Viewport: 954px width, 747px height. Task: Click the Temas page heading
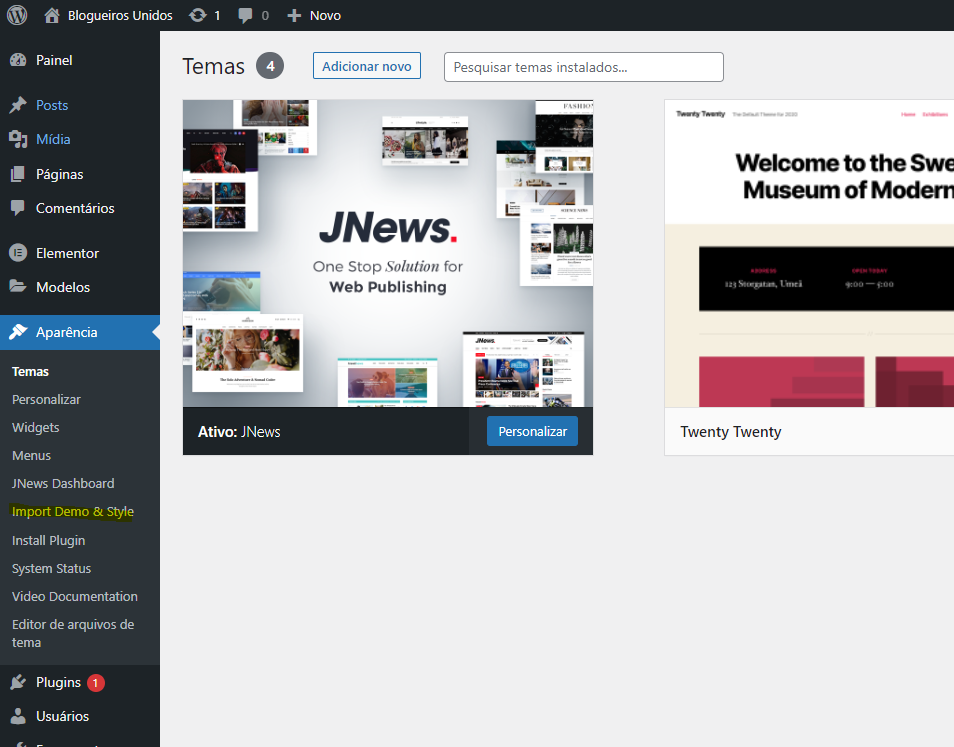tap(214, 66)
